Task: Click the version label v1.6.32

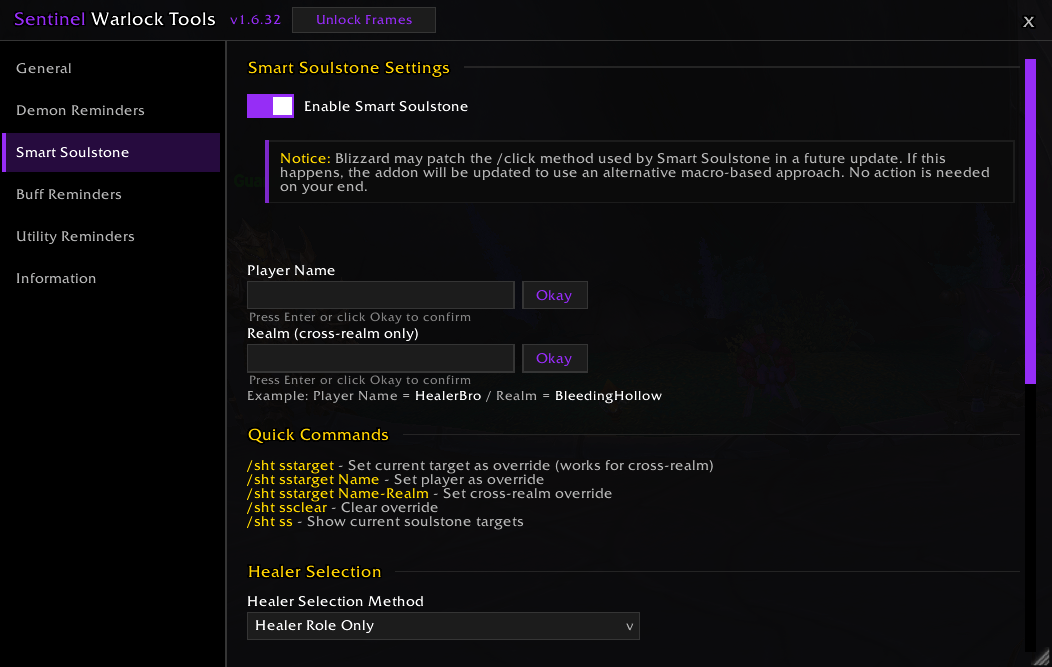Action: 255,19
